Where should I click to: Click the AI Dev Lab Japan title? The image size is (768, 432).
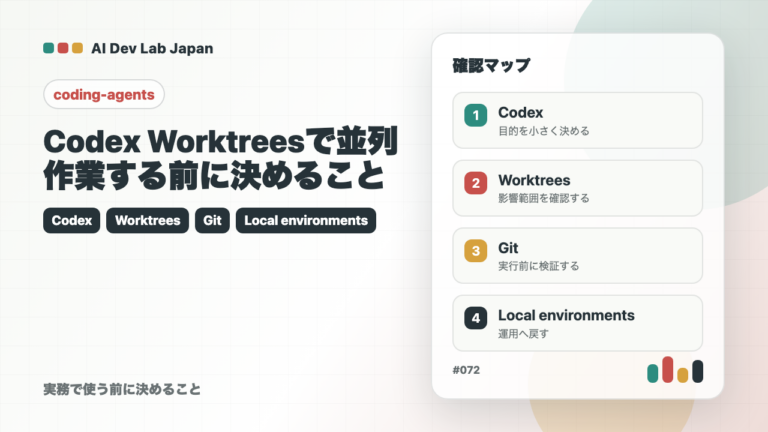coord(152,48)
